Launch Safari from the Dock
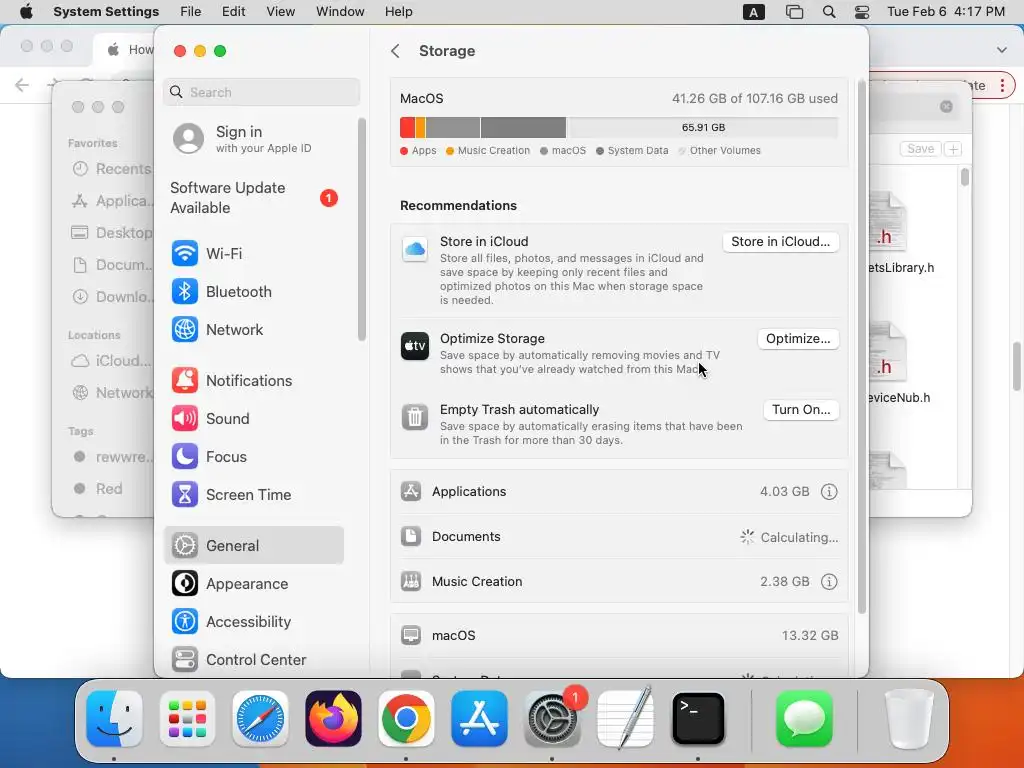Image resolution: width=1024 pixels, height=768 pixels. pyautogui.click(x=260, y=719)
